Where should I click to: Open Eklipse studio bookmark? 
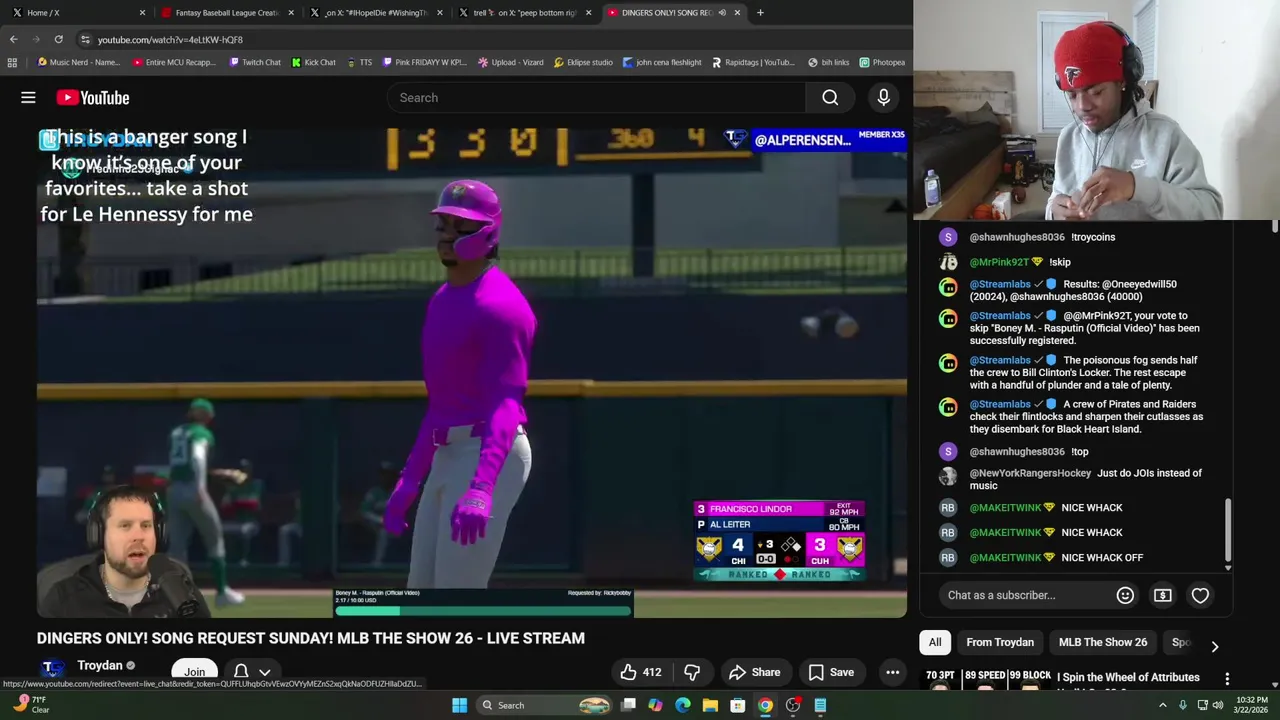click(x=583, y=62)
